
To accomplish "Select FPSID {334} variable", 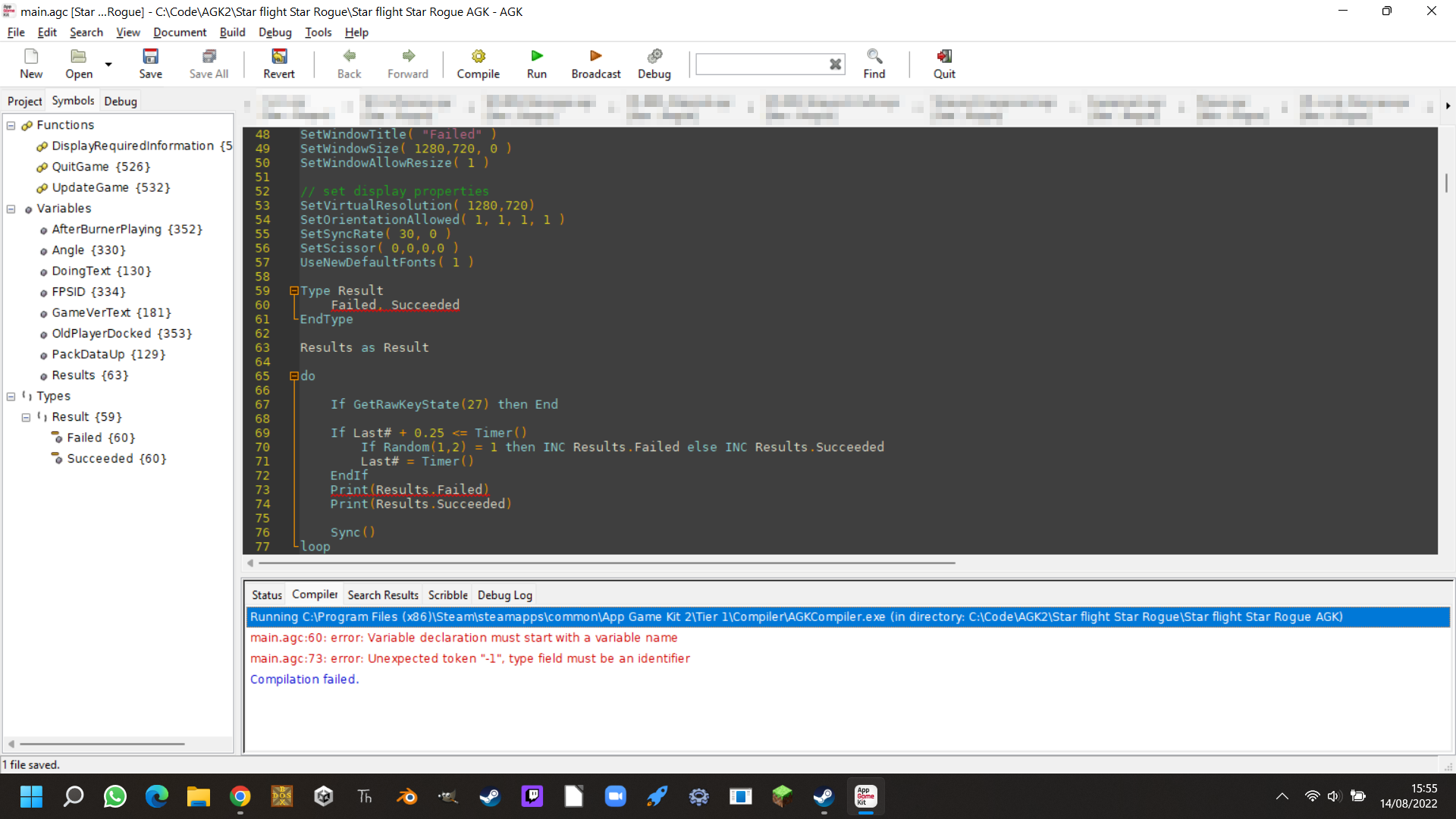I will pyautogui.click(x=82, y=291).
